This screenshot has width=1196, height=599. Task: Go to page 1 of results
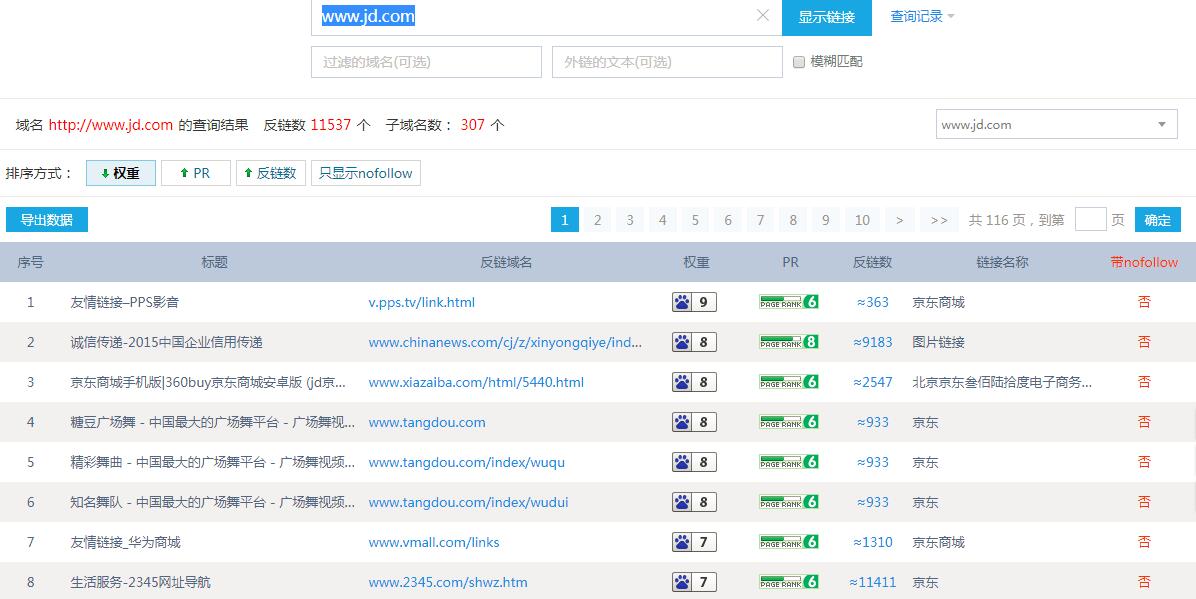564,220
